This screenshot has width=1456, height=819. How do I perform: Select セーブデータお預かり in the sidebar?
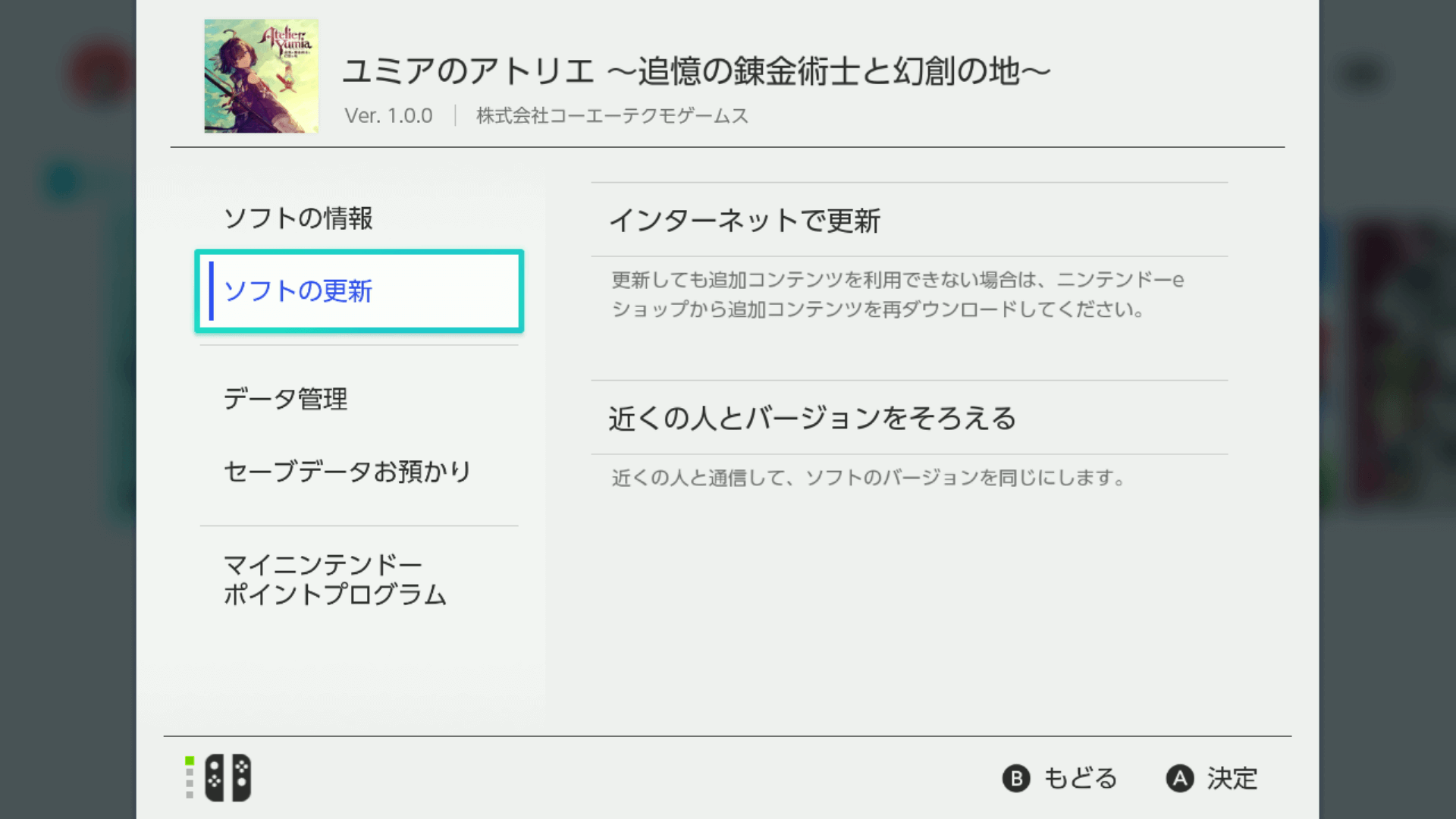pyautogui.click(x=347, y=472)
